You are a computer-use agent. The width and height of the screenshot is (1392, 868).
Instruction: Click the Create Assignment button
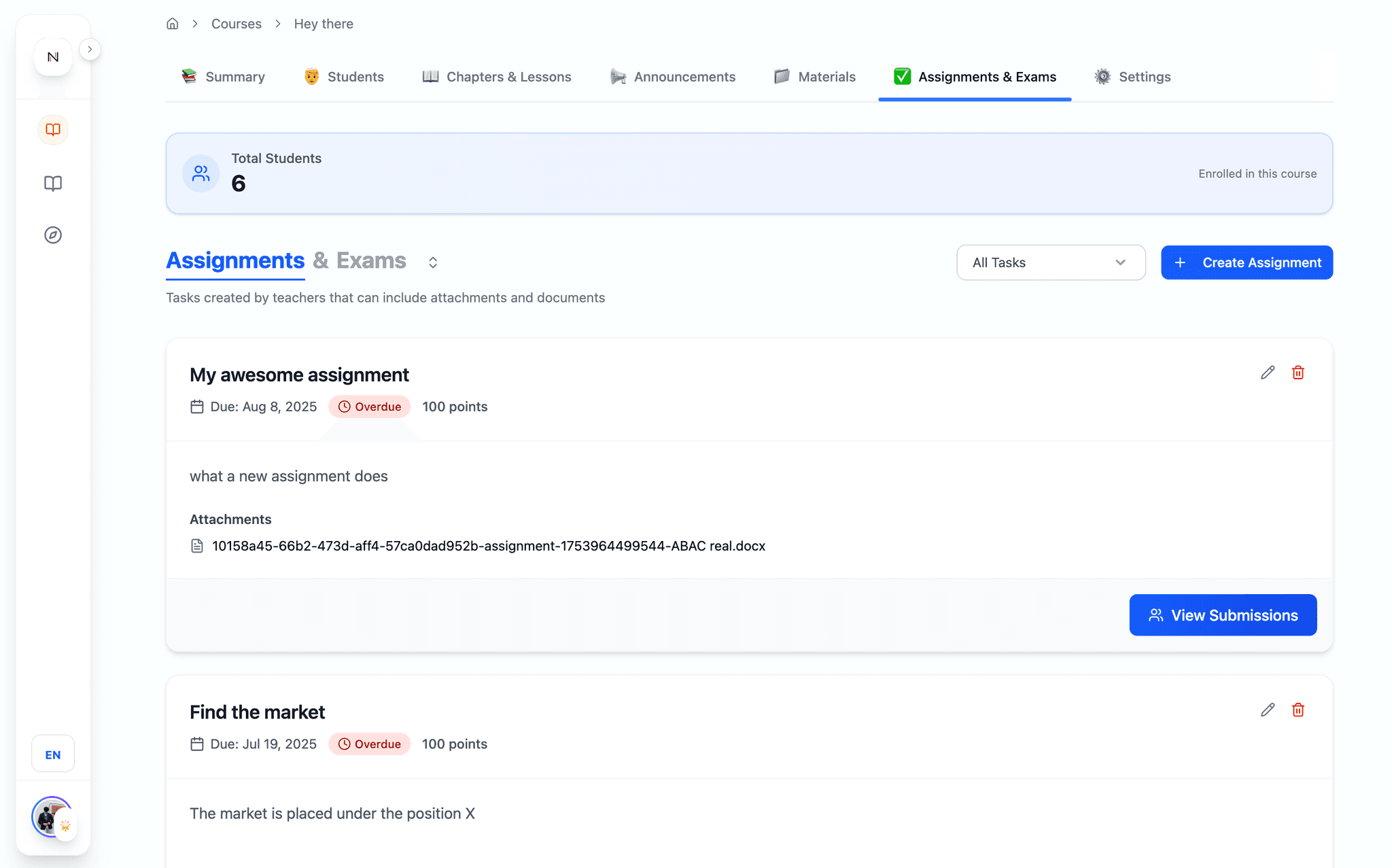(1247, 262)
